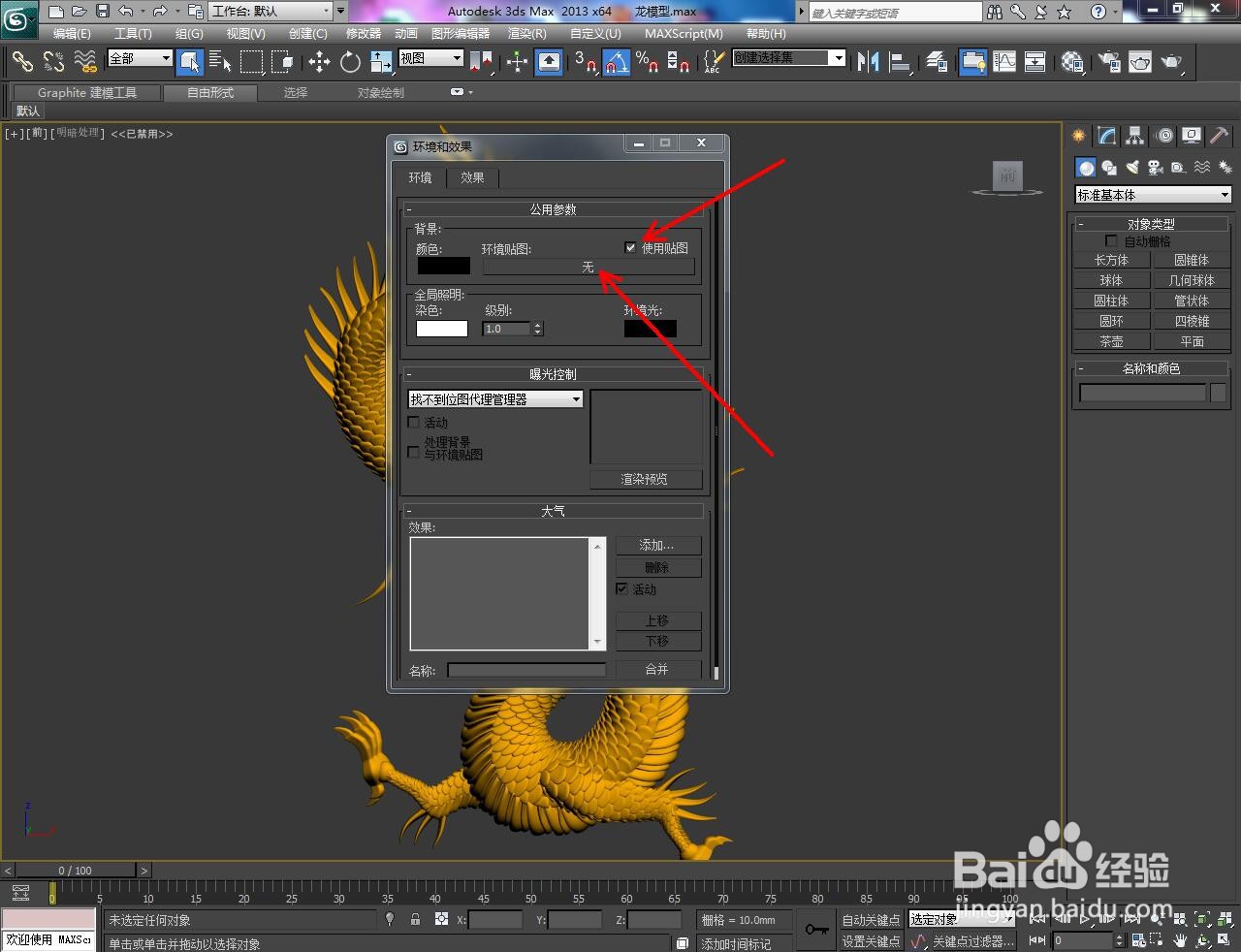The image size is (1241, 952).
Task: Click the 渲染预览 button
Action: (644, 479)
